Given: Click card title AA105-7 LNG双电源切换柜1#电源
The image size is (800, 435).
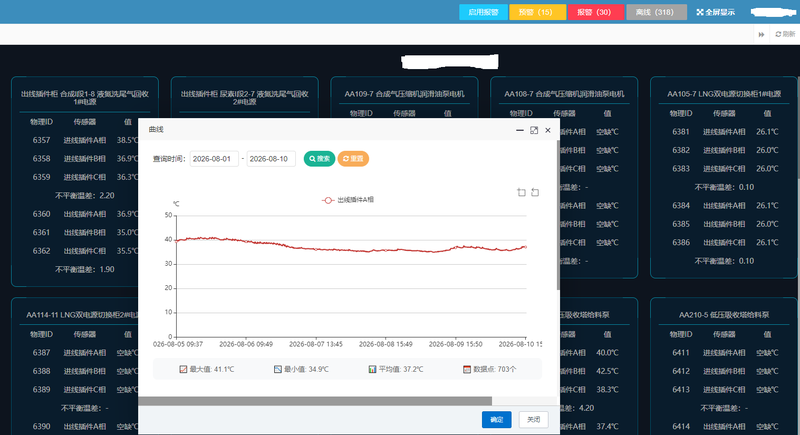Looking at the screenshot, I should click(724, 94).
